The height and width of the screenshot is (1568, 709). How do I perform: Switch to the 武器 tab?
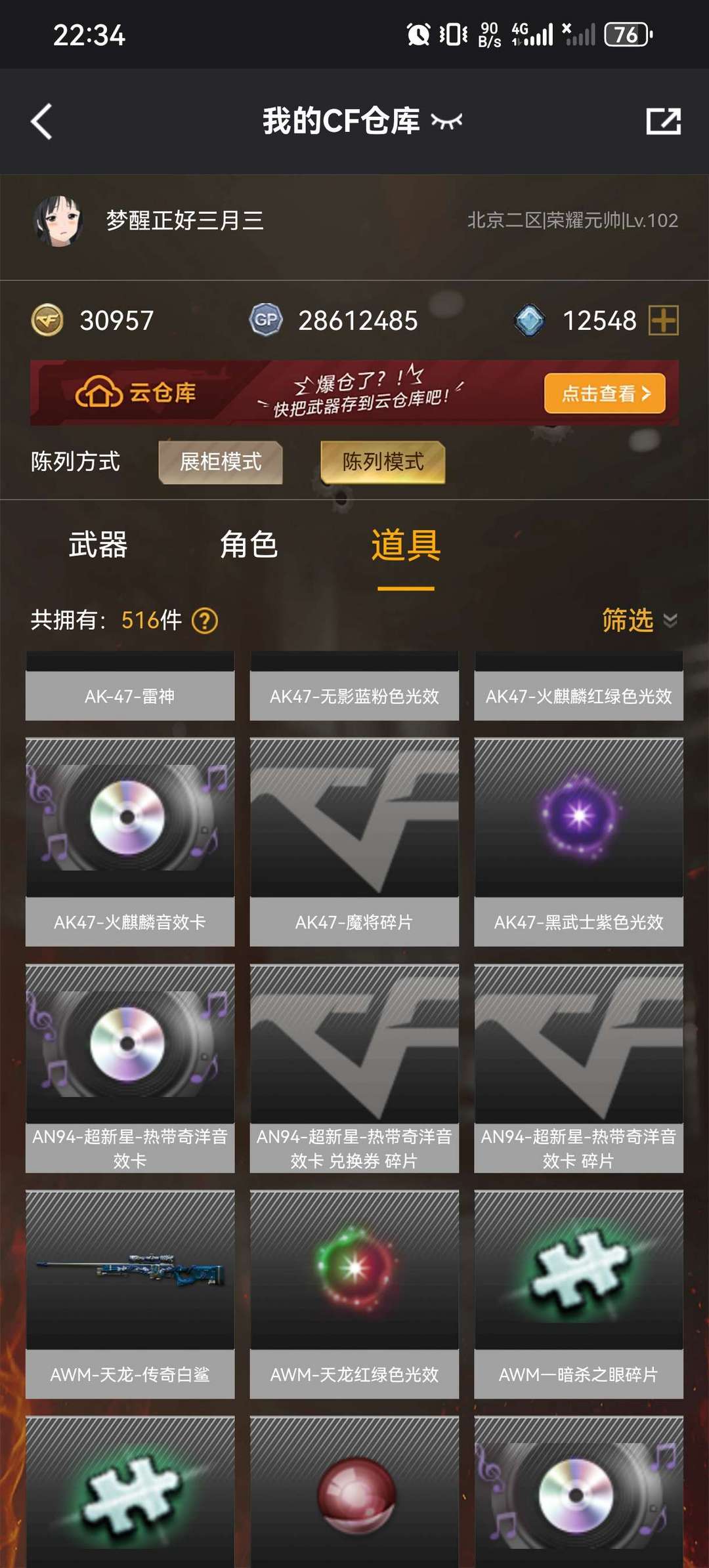(98, 545)
